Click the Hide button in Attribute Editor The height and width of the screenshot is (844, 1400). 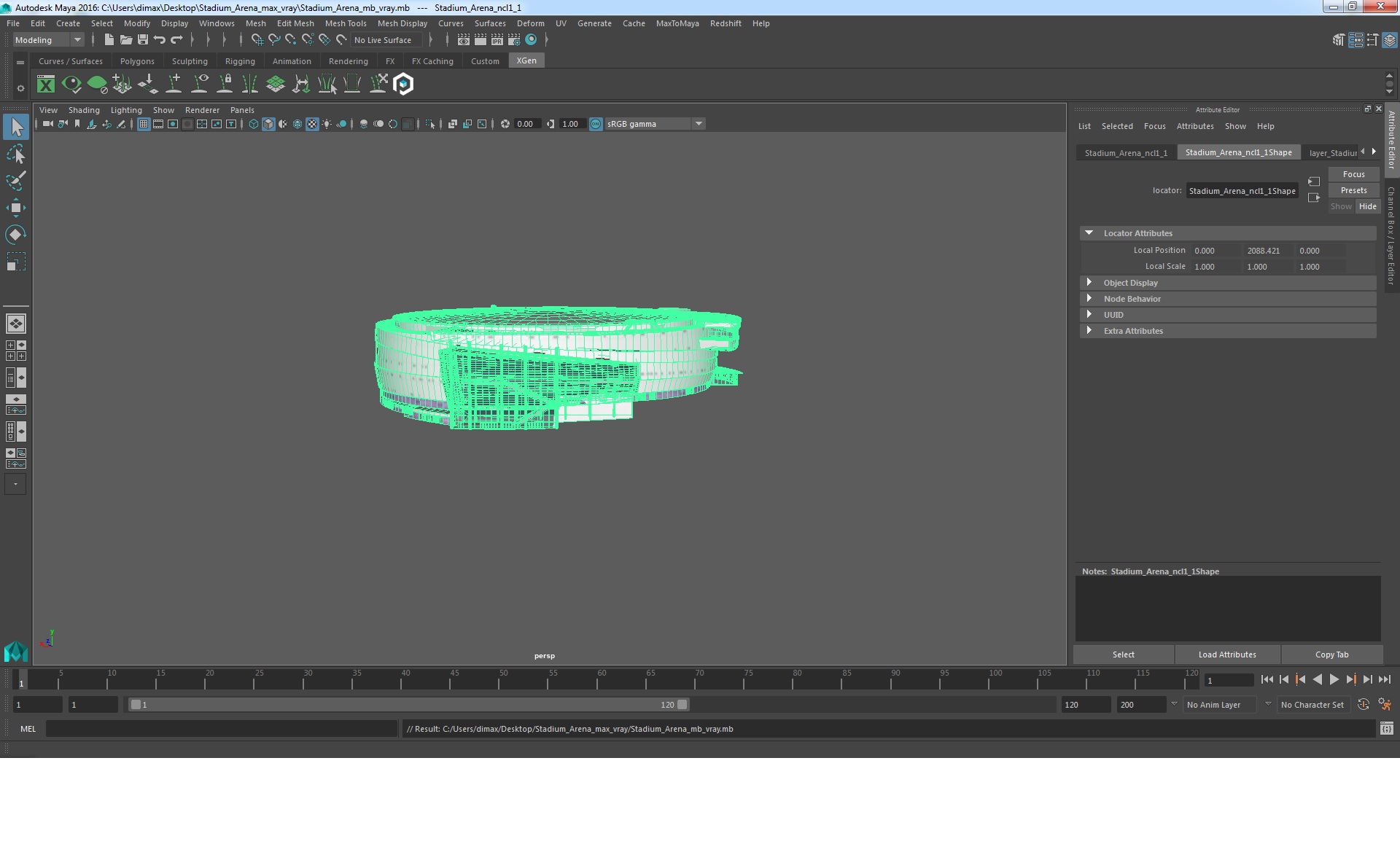[x=1367, y=206]
